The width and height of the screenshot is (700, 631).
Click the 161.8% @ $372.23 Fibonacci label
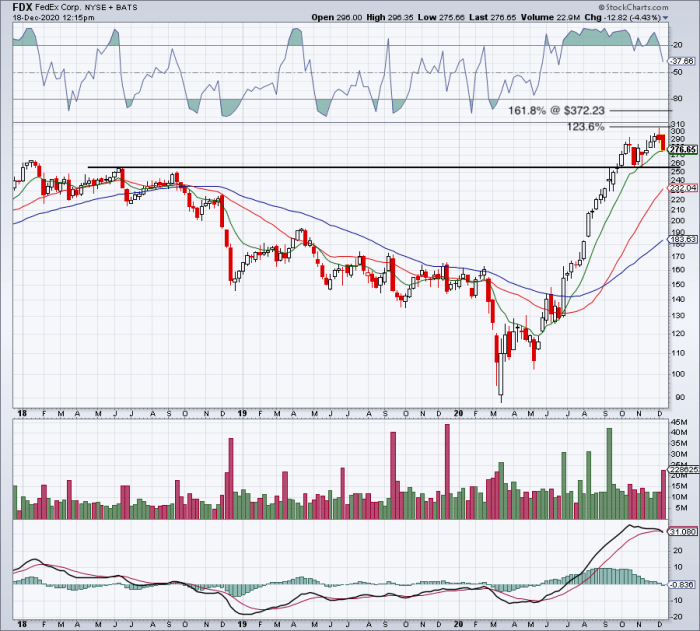click(556, 110)
